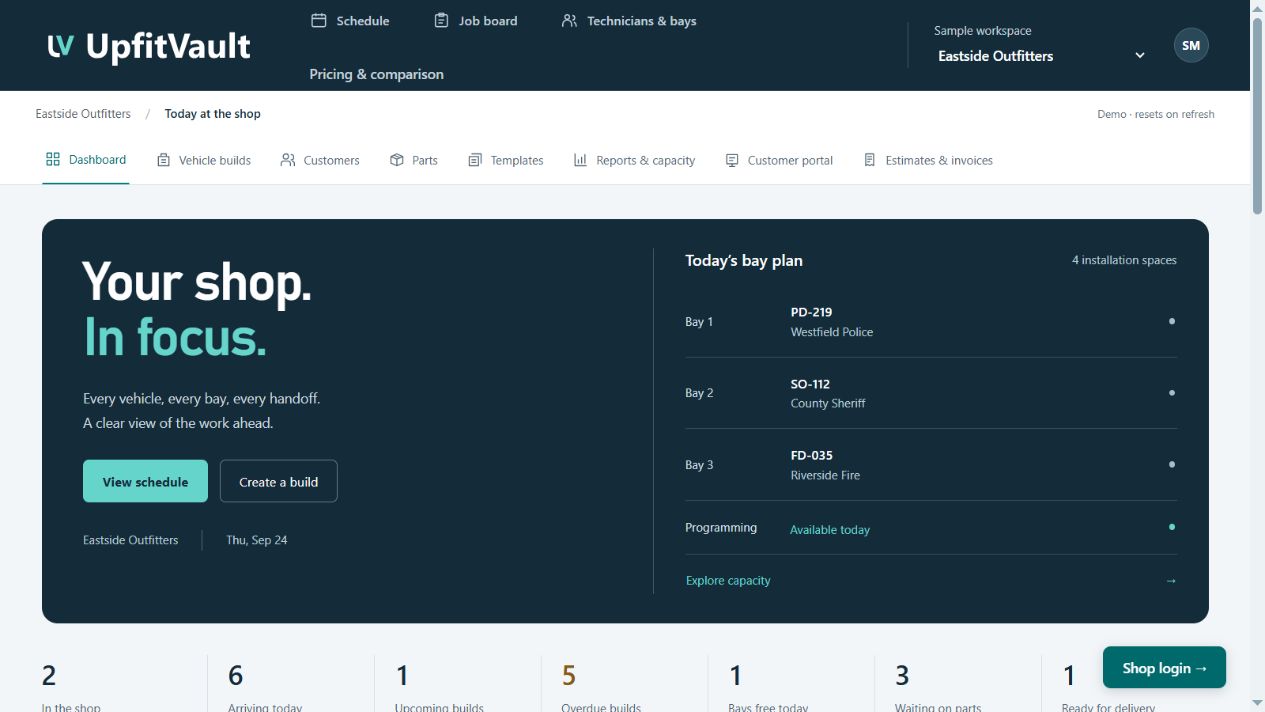The width and height of the screenshot is (1265, 712).
Task: Click the Parts box icon
Action: 397,160
